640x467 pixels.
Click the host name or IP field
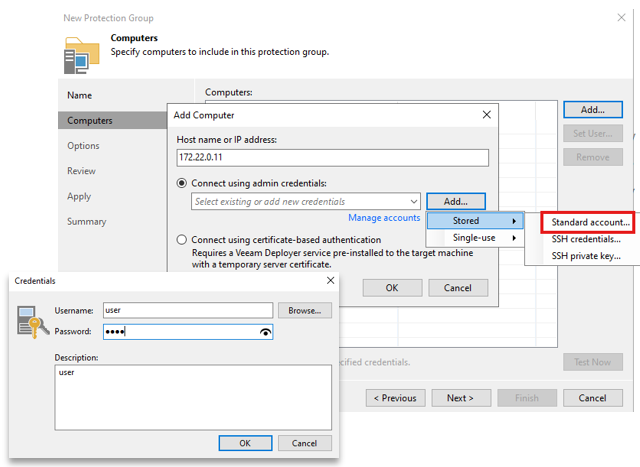tap(332, 158)
